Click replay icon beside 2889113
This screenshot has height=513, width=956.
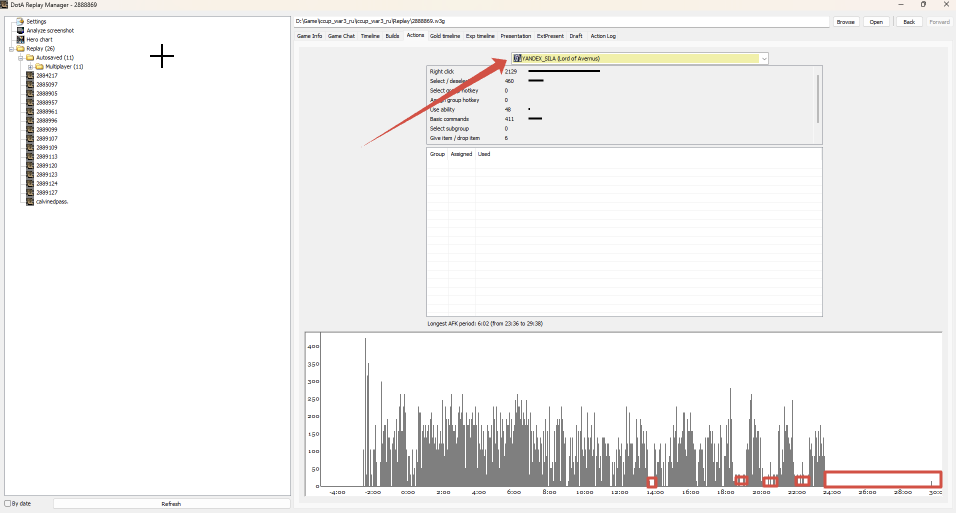(30, 157)
